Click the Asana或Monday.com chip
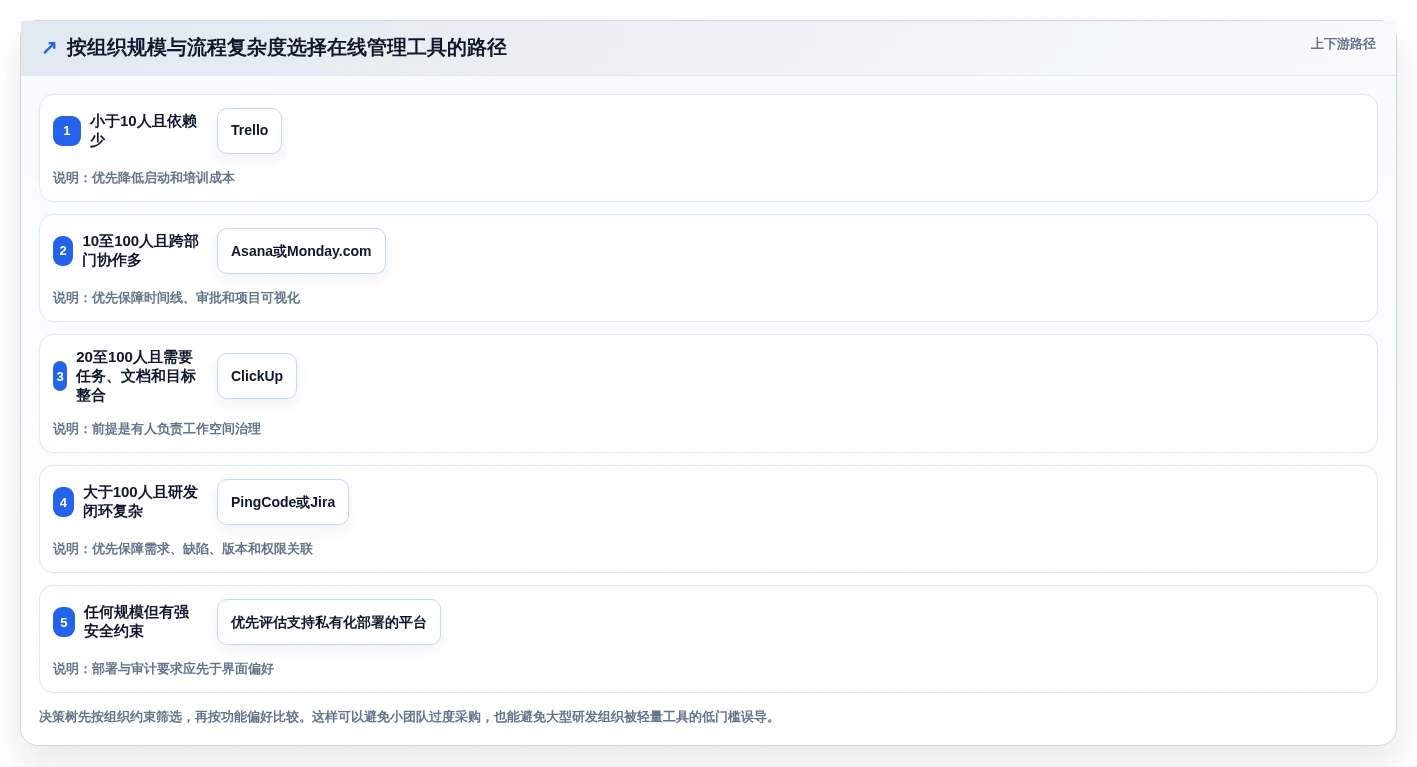1417x767 pixels. pos(301,251)
